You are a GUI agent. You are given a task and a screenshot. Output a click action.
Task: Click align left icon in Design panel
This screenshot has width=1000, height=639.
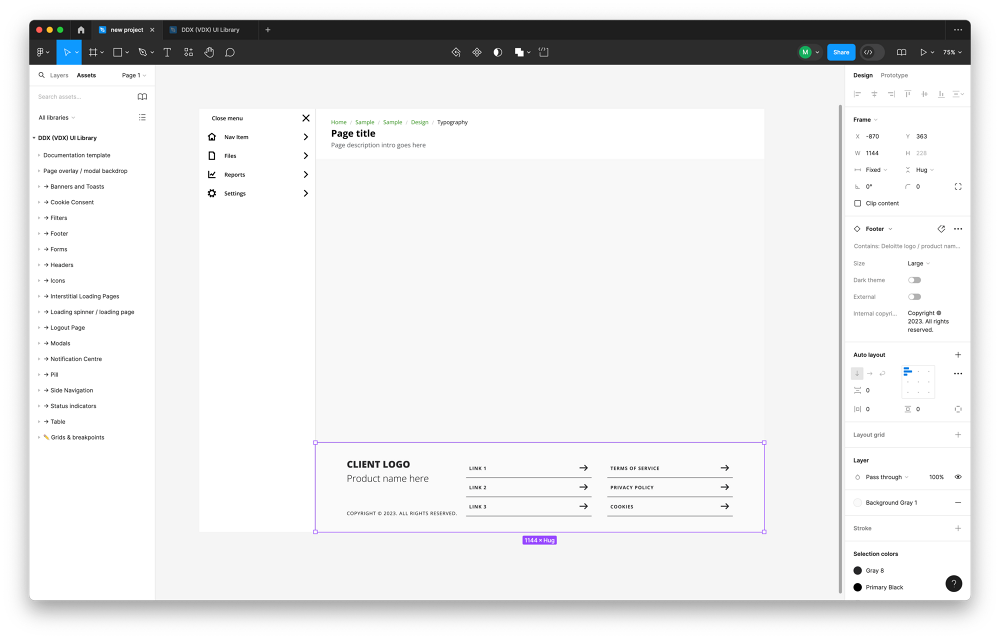(857, 94)
